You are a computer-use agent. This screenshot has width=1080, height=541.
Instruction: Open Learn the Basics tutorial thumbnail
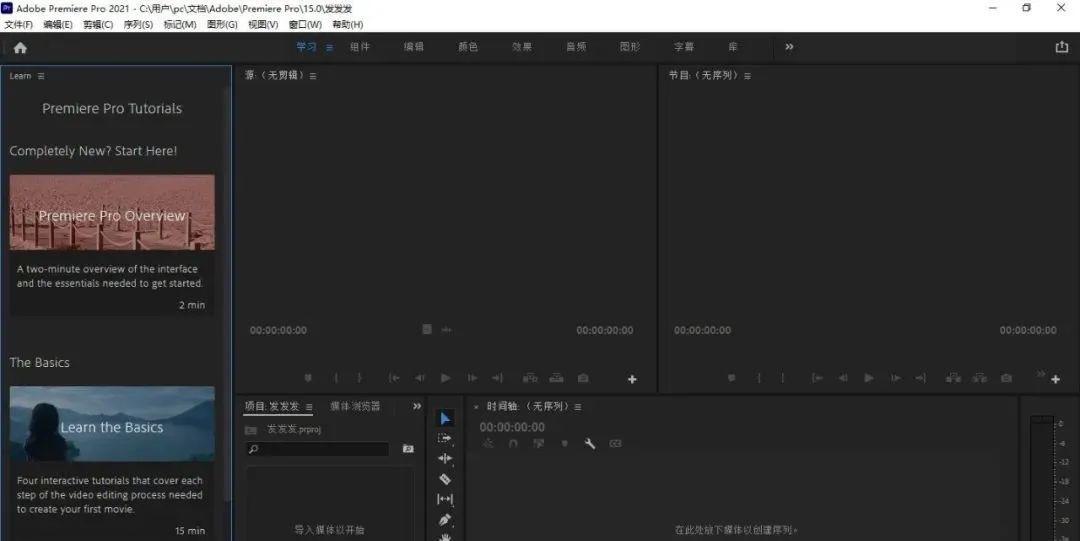[x=112, y=424]
